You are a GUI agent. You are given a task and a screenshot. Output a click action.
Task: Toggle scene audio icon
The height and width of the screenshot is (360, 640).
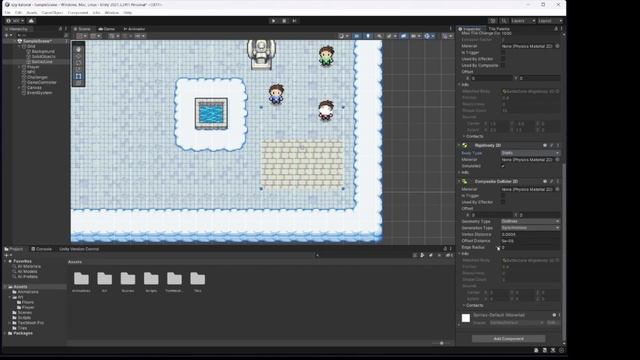[379, 36]
